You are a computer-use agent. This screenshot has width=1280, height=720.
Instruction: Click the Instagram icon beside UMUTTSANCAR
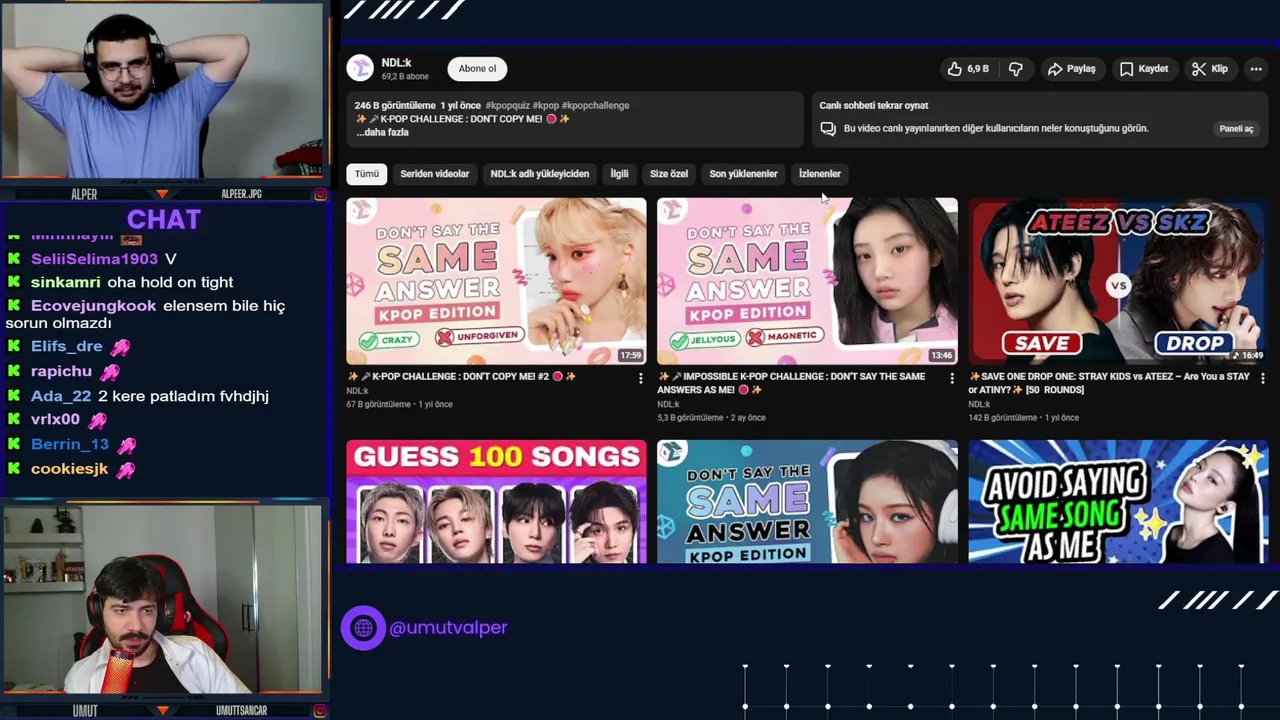[320, 711]
